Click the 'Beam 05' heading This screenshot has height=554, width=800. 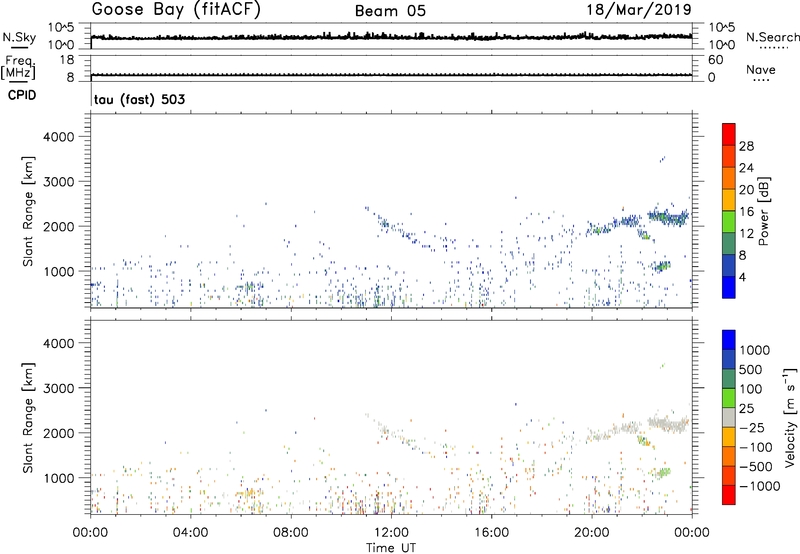(390, 11)
